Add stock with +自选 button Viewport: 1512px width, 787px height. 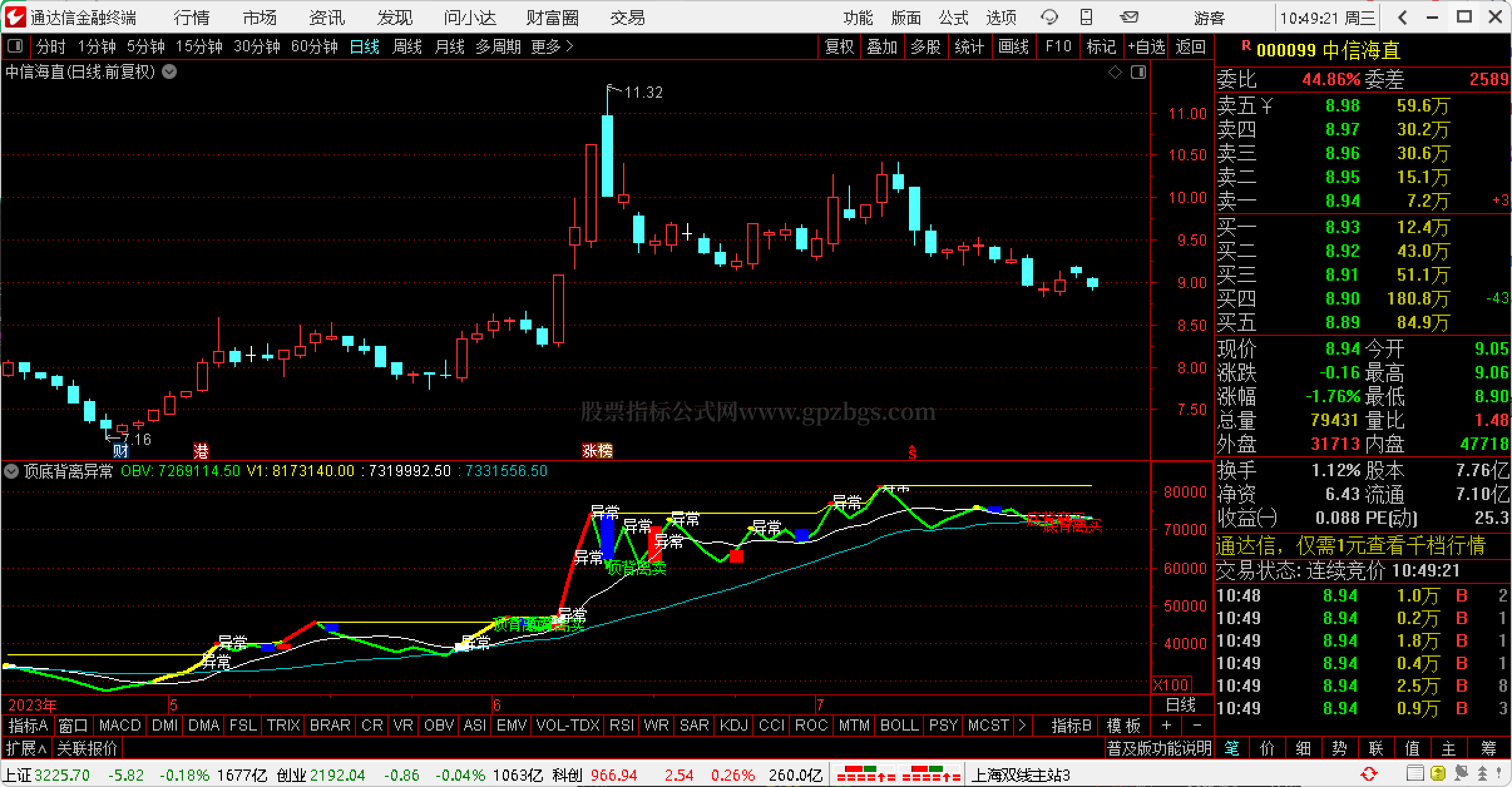(1146, 47)
